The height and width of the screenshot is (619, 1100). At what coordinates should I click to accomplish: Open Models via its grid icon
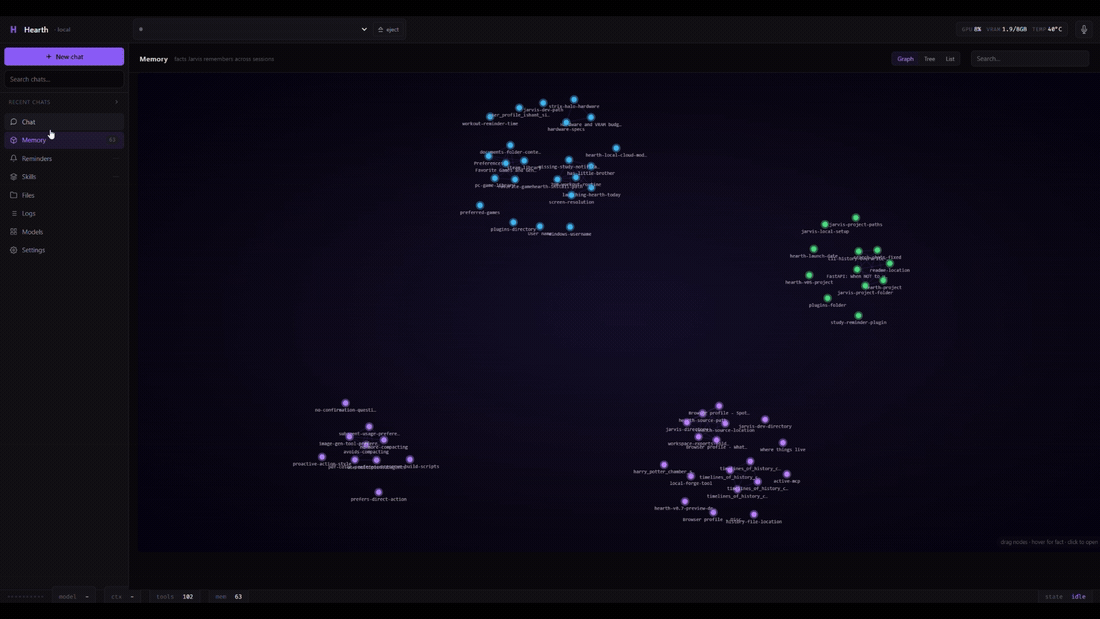click(x=13, y=232)
